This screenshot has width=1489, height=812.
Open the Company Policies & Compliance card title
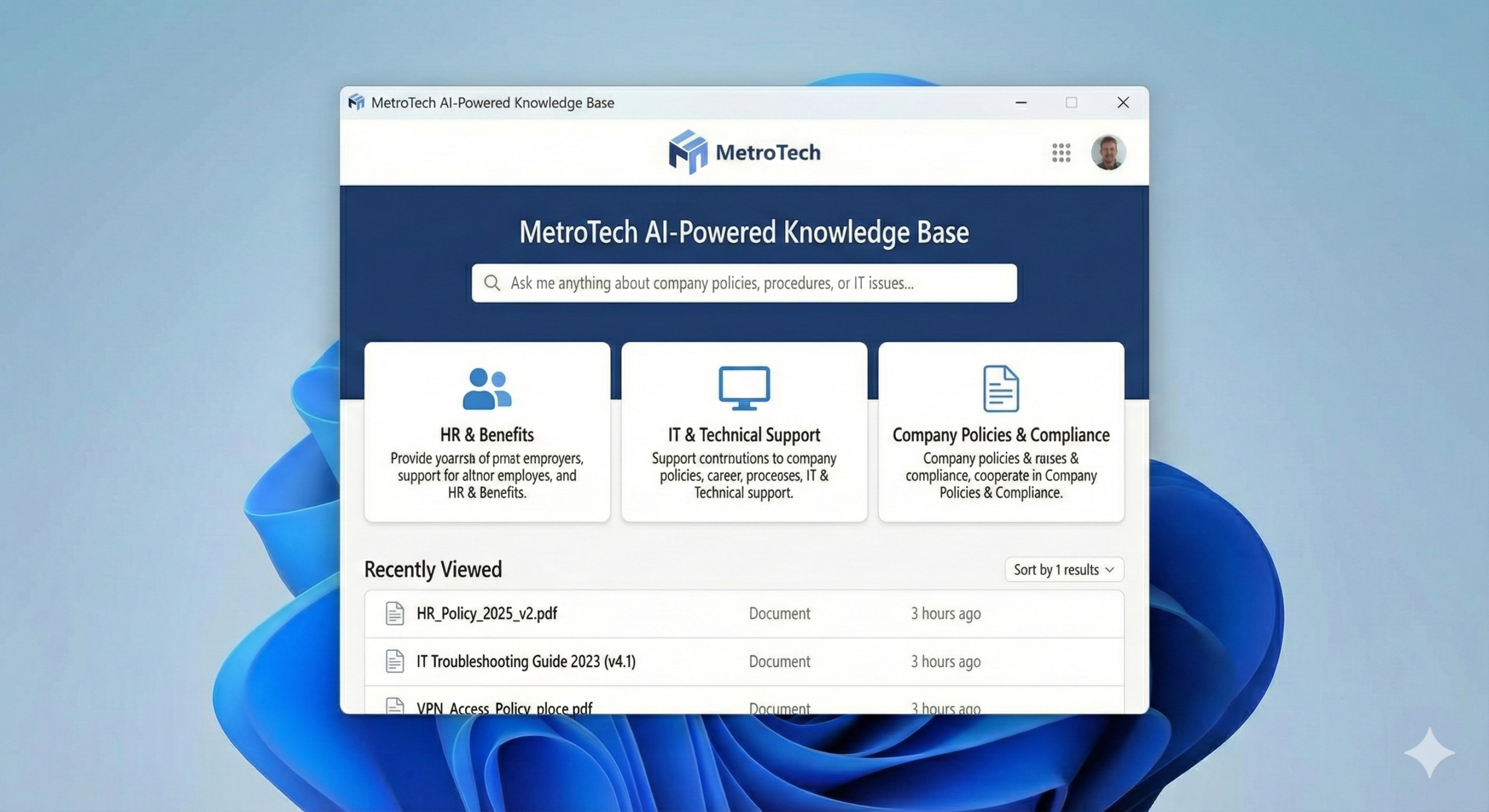coord(1000,435)
